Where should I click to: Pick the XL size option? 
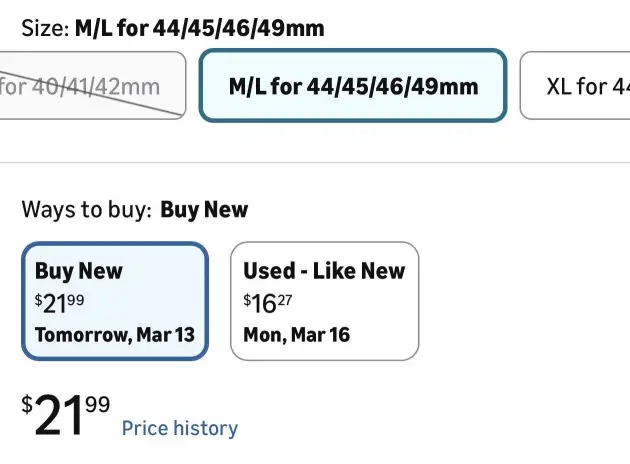(580, 86)
